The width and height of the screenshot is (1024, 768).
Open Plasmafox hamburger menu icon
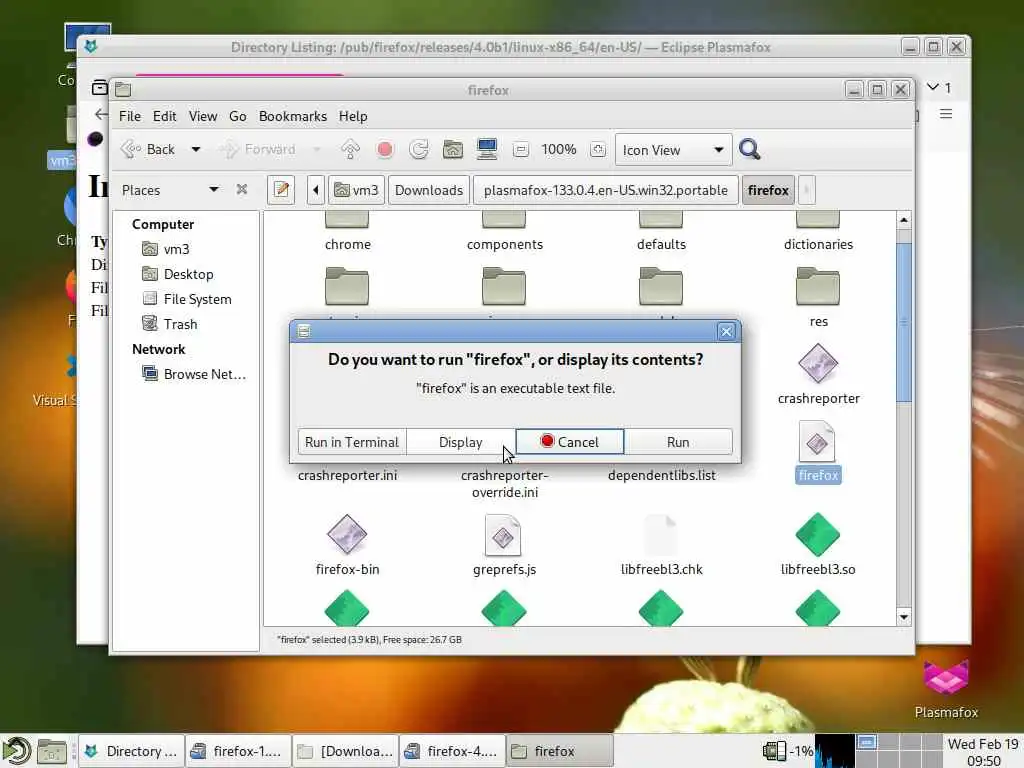tap(946, 114)
